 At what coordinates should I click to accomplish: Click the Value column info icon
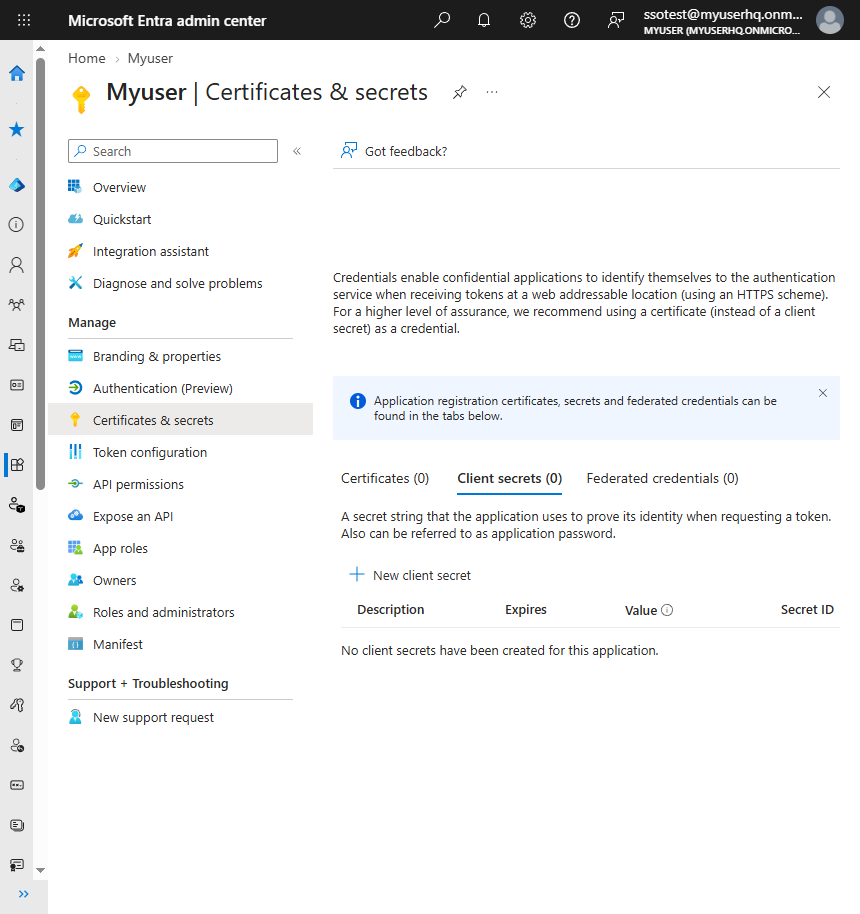point(668,610)
